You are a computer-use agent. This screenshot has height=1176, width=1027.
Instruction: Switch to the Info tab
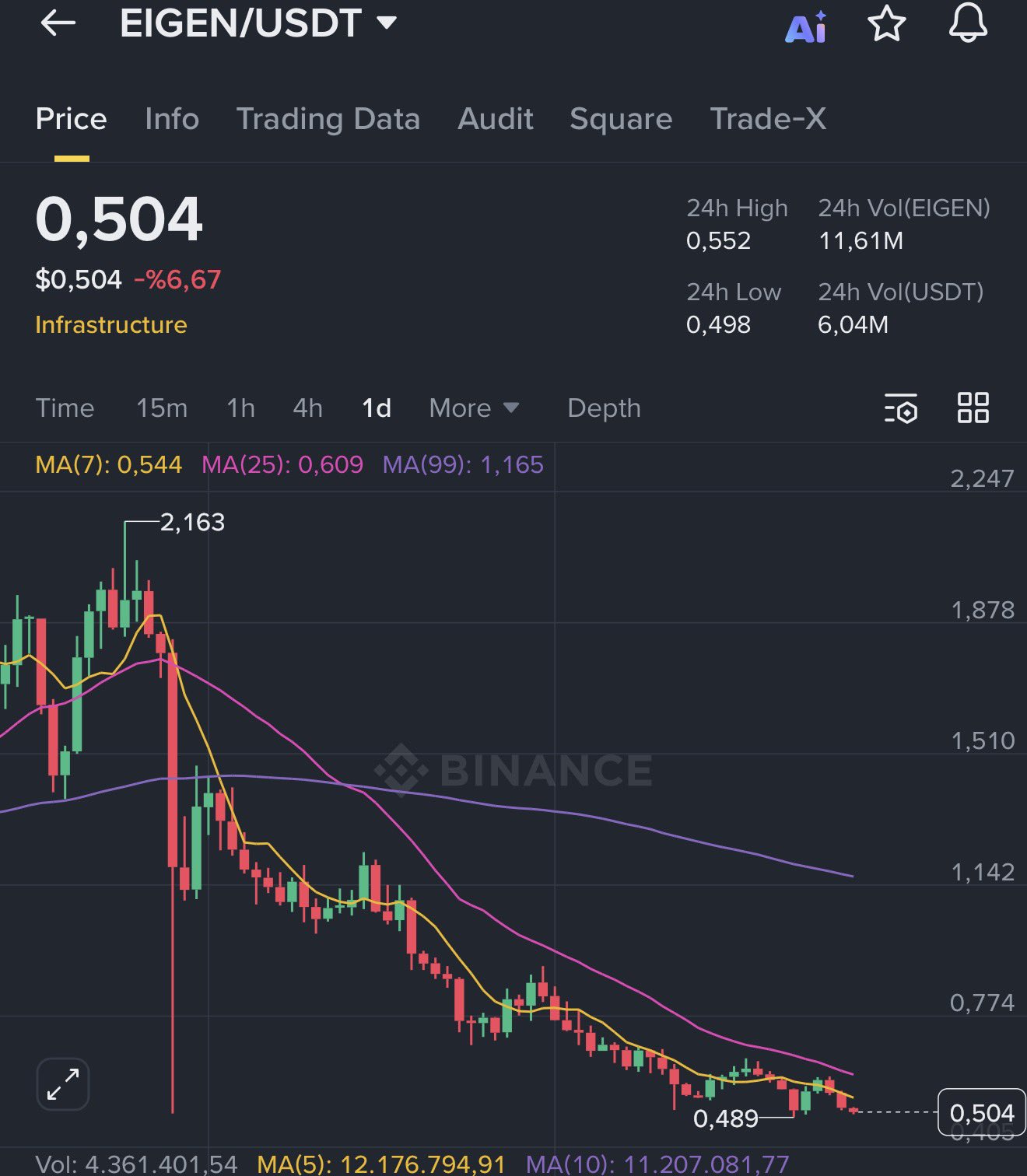[172, 119]
